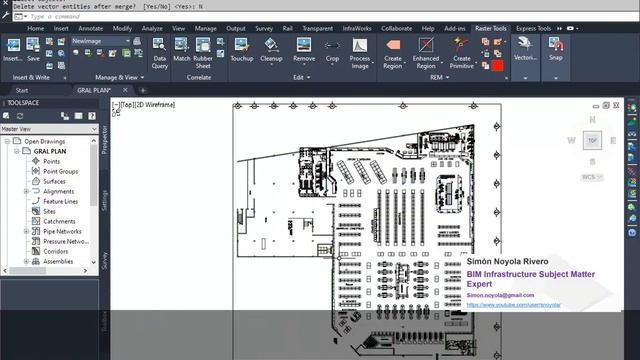Select Point Groups in Prospector tree

click(x=60, y=171)
